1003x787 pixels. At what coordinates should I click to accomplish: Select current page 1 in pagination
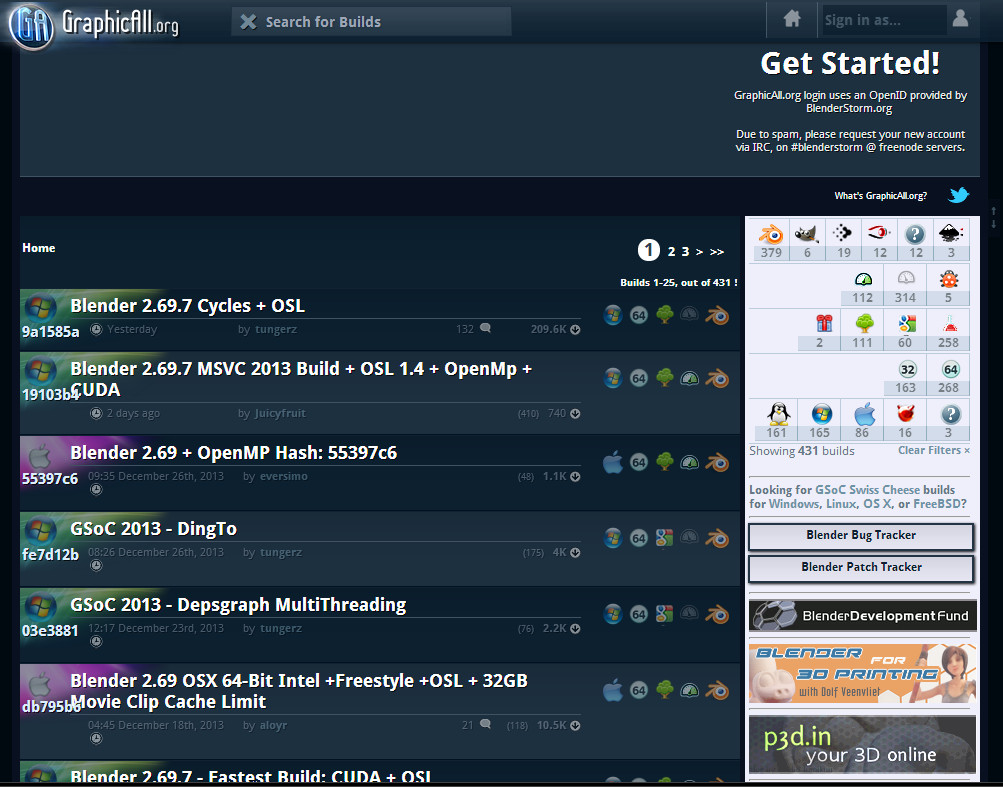click(x=649, y=250)
